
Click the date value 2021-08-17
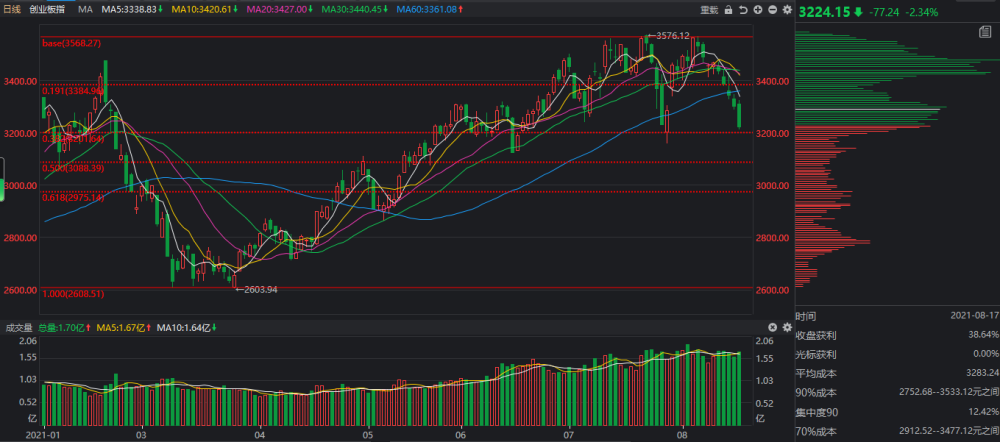[x=974, y=316]
